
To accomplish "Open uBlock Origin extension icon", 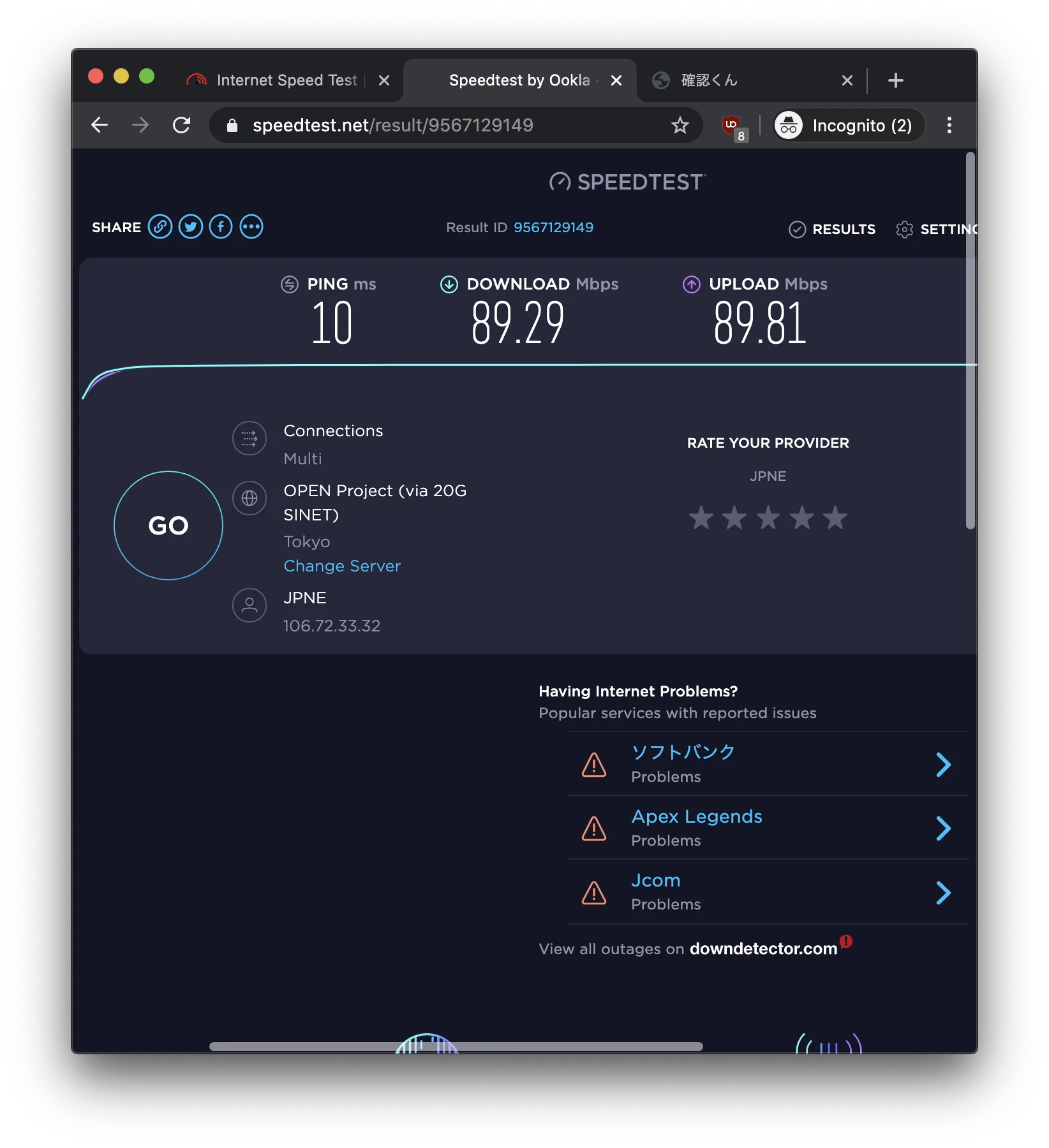I will (x=733, y=126).
